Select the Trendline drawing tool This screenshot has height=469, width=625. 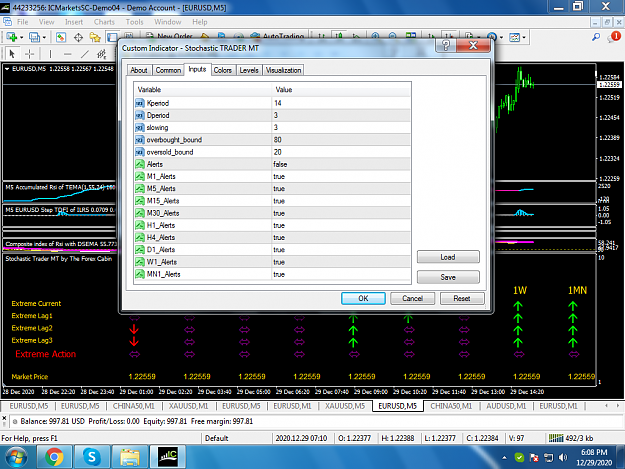point(85,53)
